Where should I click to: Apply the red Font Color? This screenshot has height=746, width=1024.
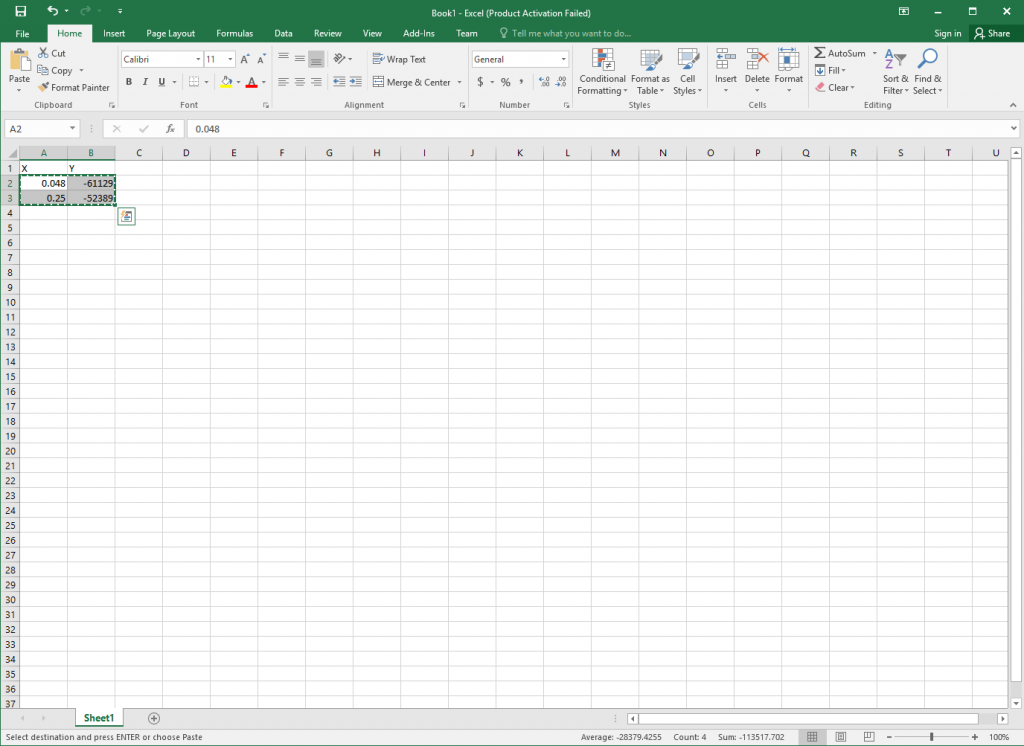[251, 82]
